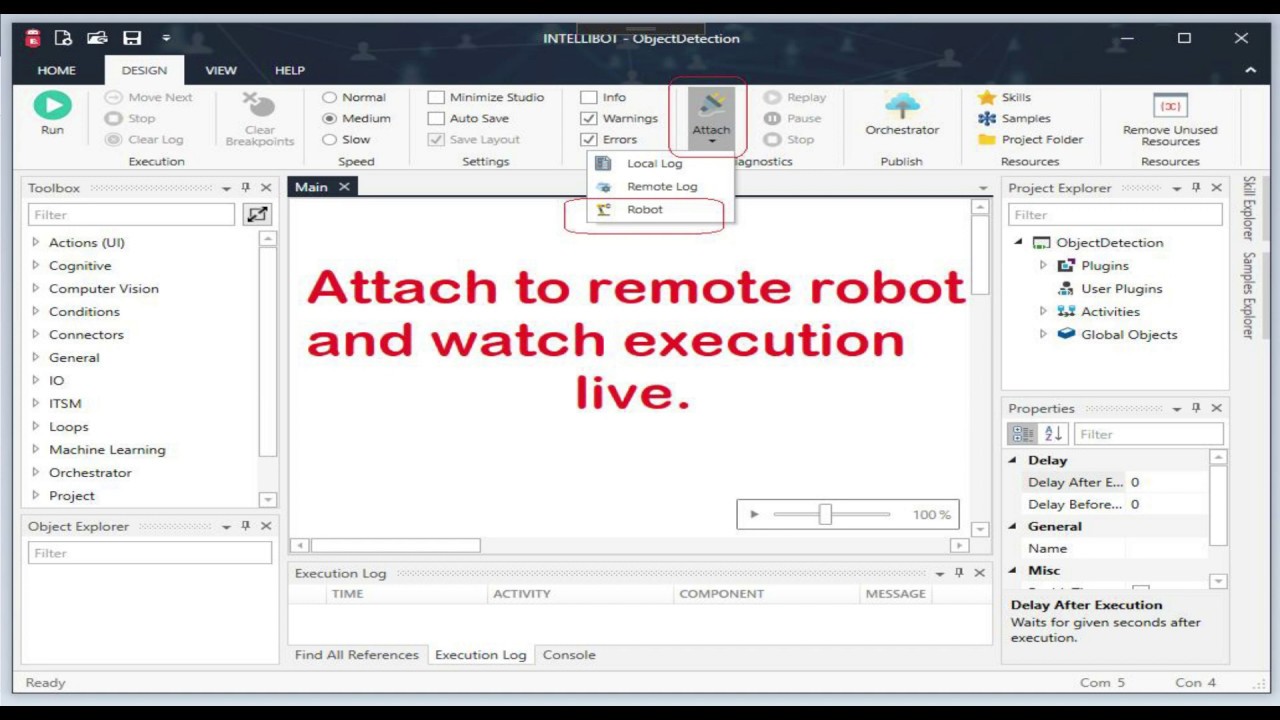Screen dimensions: 1280x720
Task: Expand Machine Learning toolbox category
Action: coord(36,449)
